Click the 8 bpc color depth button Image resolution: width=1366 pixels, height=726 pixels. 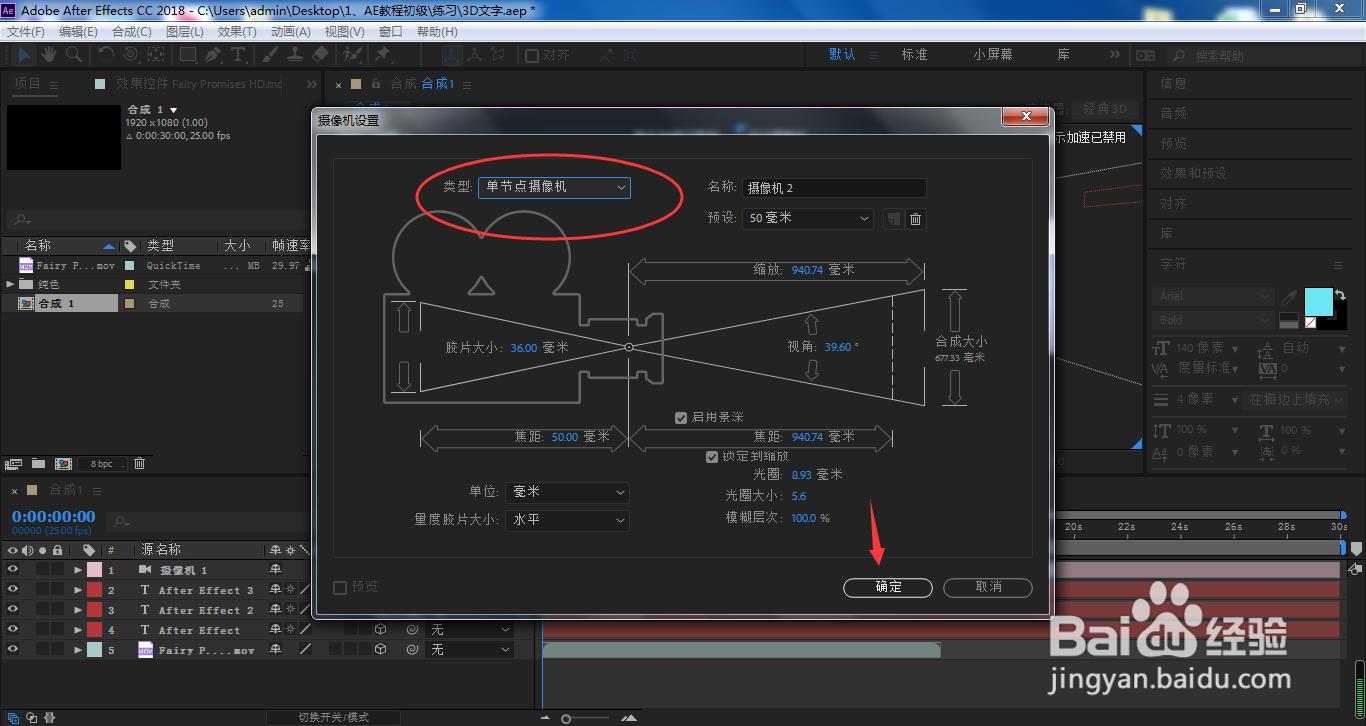102,464
